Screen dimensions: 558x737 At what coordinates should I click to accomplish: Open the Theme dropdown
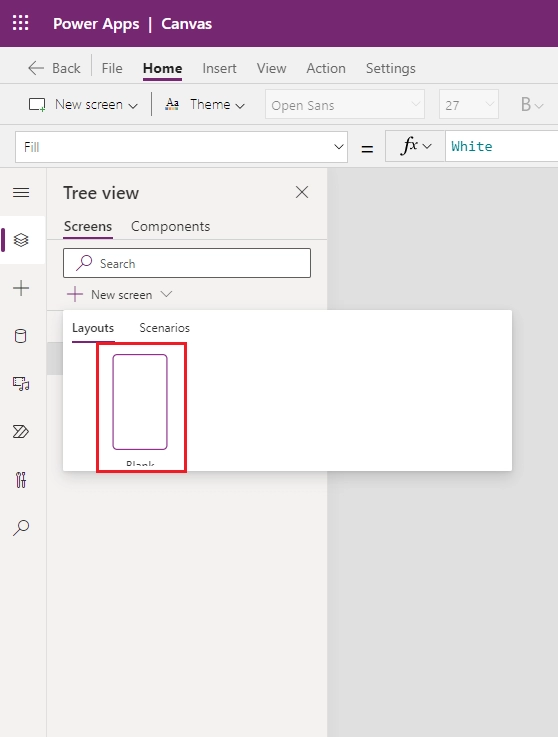pos(204,104)
